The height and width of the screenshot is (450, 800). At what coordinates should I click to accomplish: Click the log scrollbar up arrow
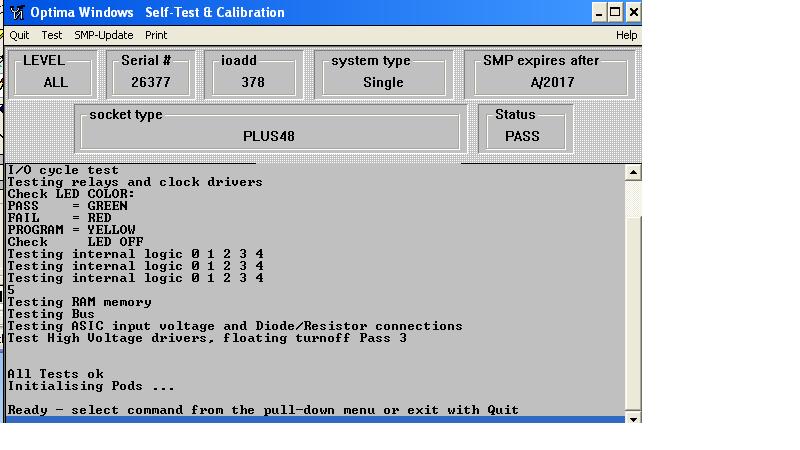pyautogui.click(x=633, y=172)
